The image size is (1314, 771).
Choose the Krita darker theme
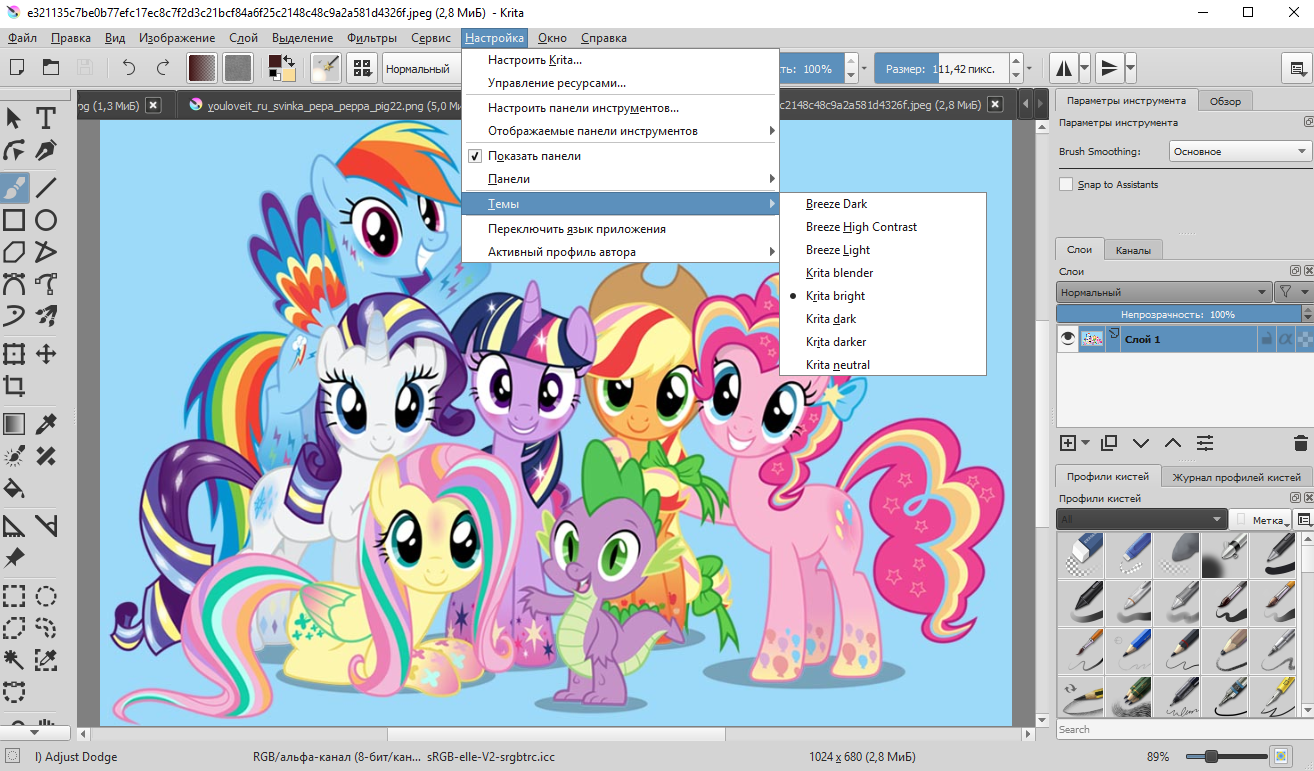click(x=836, y=342)
